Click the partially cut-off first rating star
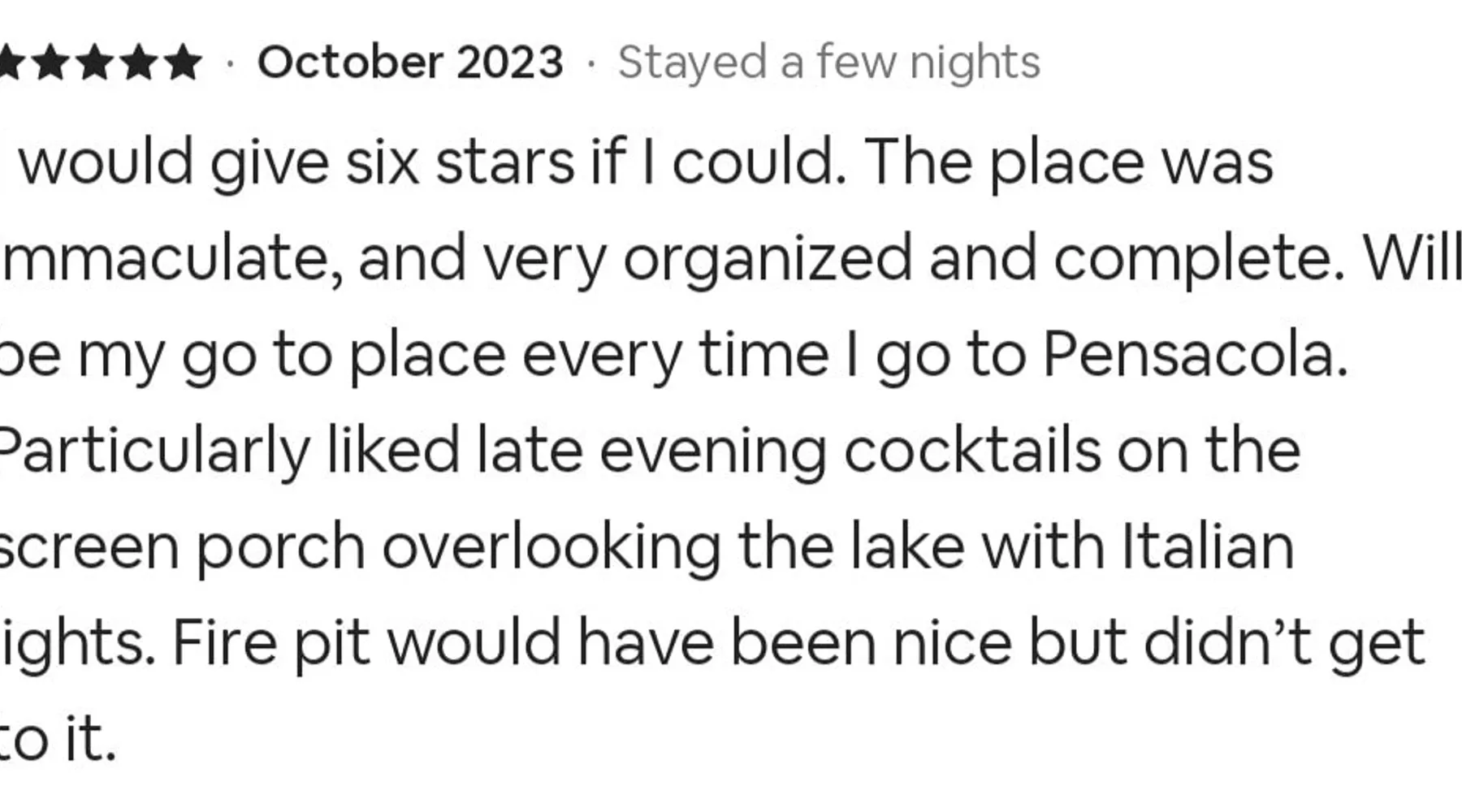 9,63
